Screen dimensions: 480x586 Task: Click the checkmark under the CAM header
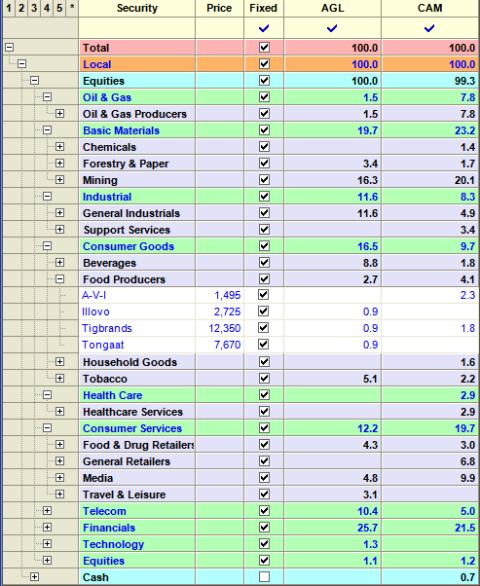(429, 28)
